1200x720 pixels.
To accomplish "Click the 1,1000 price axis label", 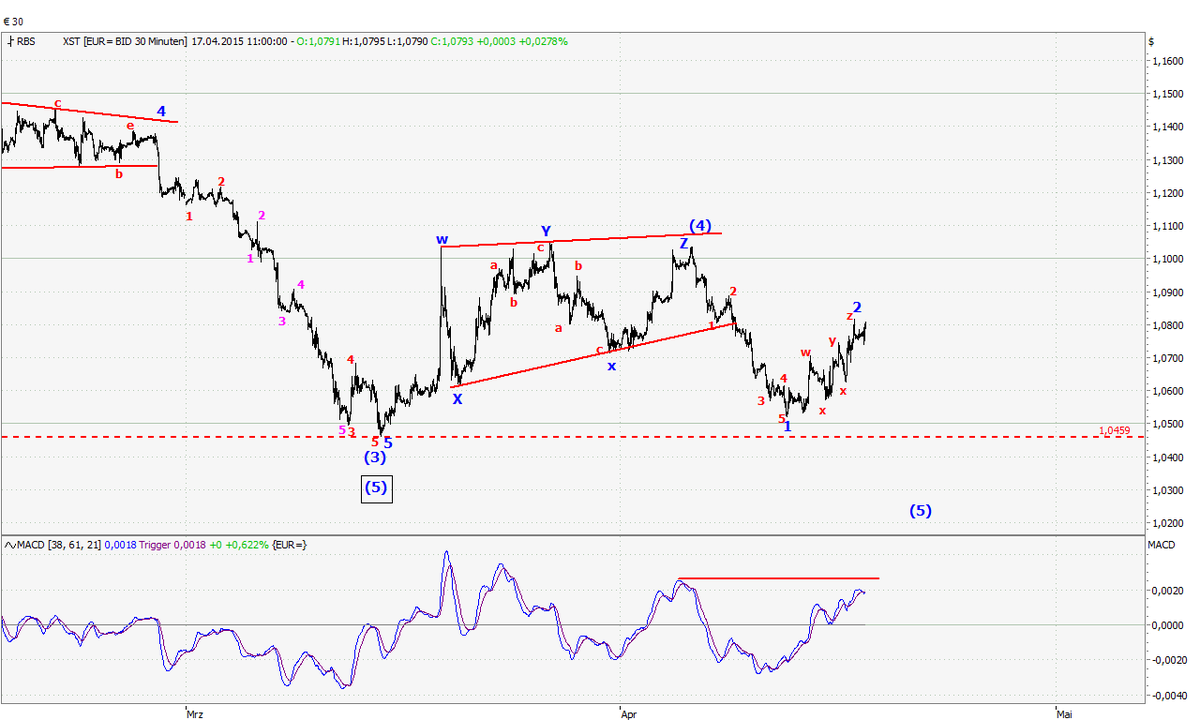I will pyautogui.click(x=1167, y=259).
